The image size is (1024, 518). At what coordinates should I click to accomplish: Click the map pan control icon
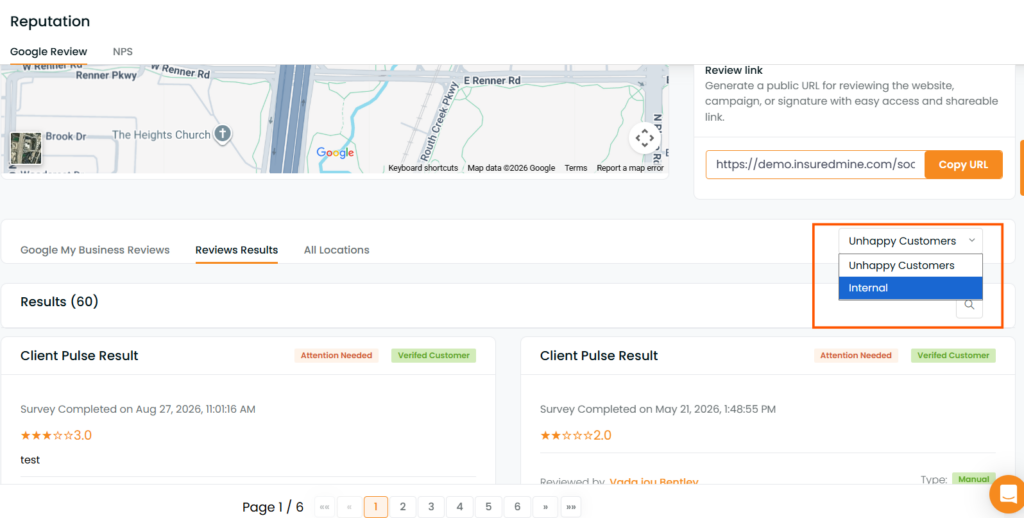[x=645, y=138]
